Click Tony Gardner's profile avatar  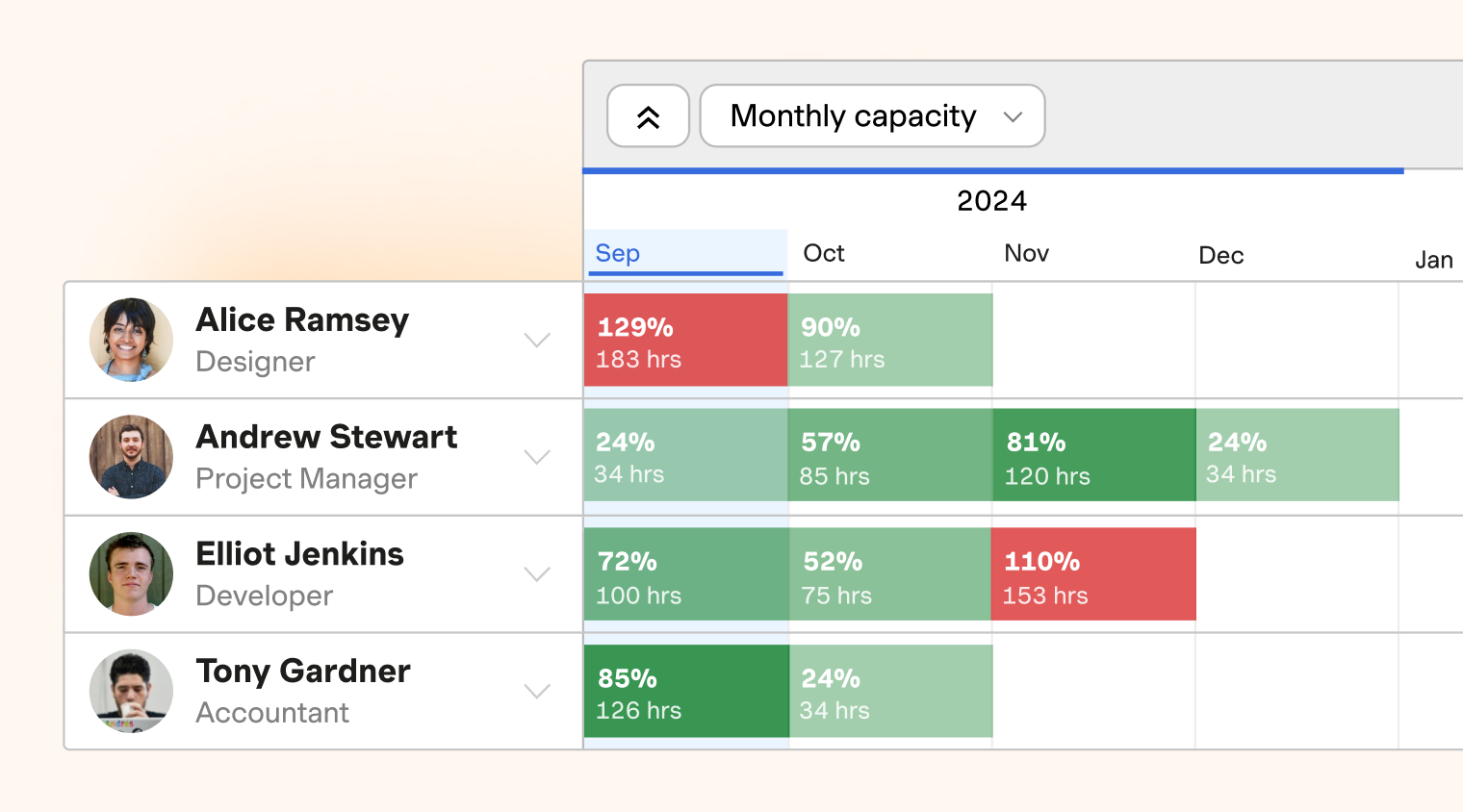[x=131, y=691]
